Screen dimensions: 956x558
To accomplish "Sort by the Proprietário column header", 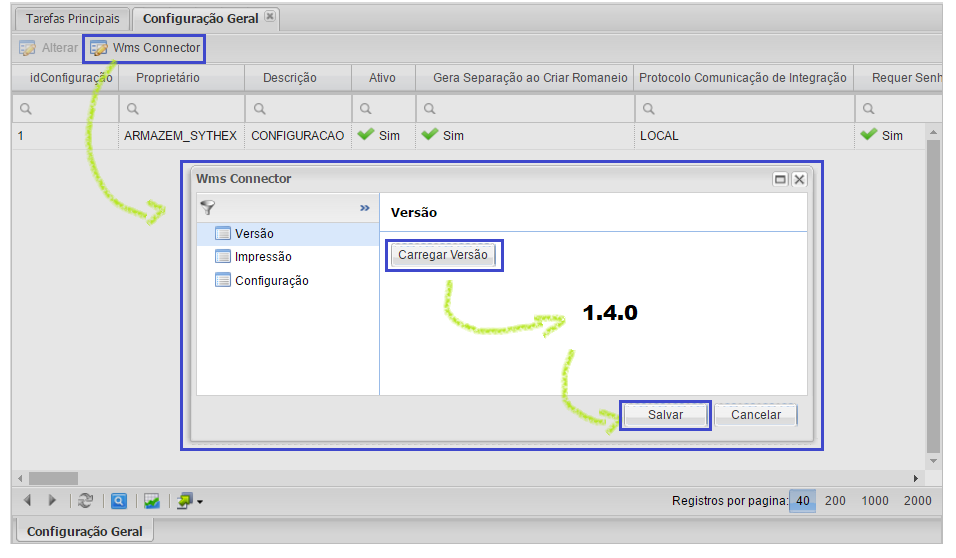I will [182, 78].
